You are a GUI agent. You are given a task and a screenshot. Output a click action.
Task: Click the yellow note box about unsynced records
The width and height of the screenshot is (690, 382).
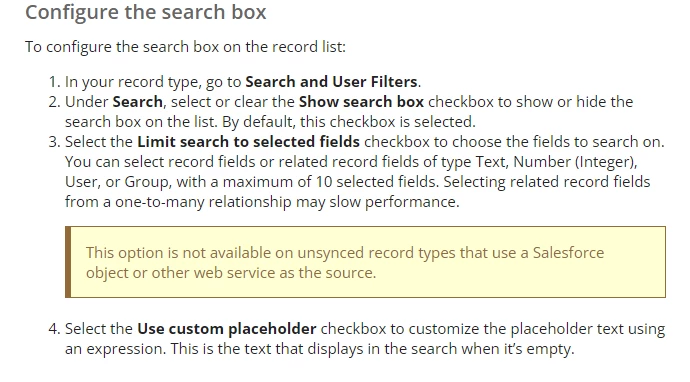click(x=365, y=262)
